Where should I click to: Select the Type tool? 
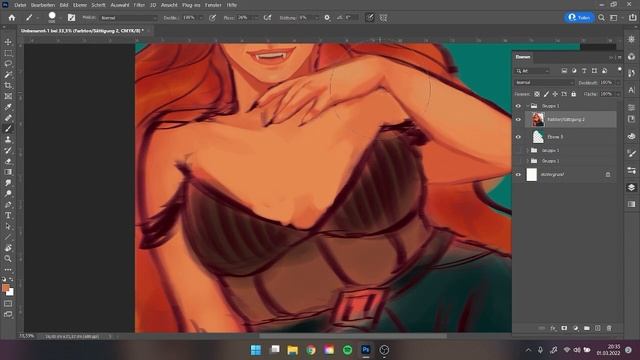(8, 215)
